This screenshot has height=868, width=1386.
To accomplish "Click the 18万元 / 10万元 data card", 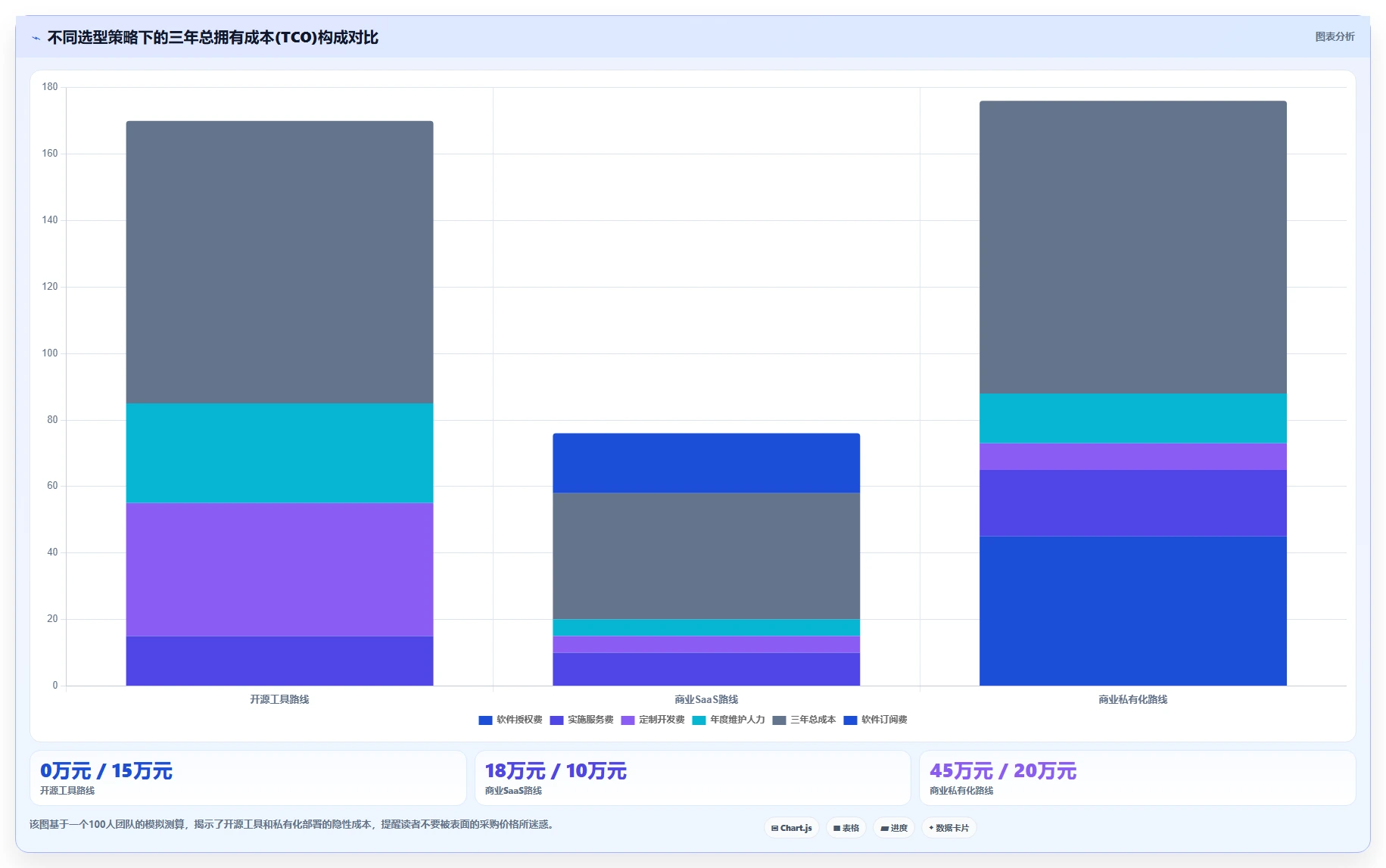I will 693,778.
